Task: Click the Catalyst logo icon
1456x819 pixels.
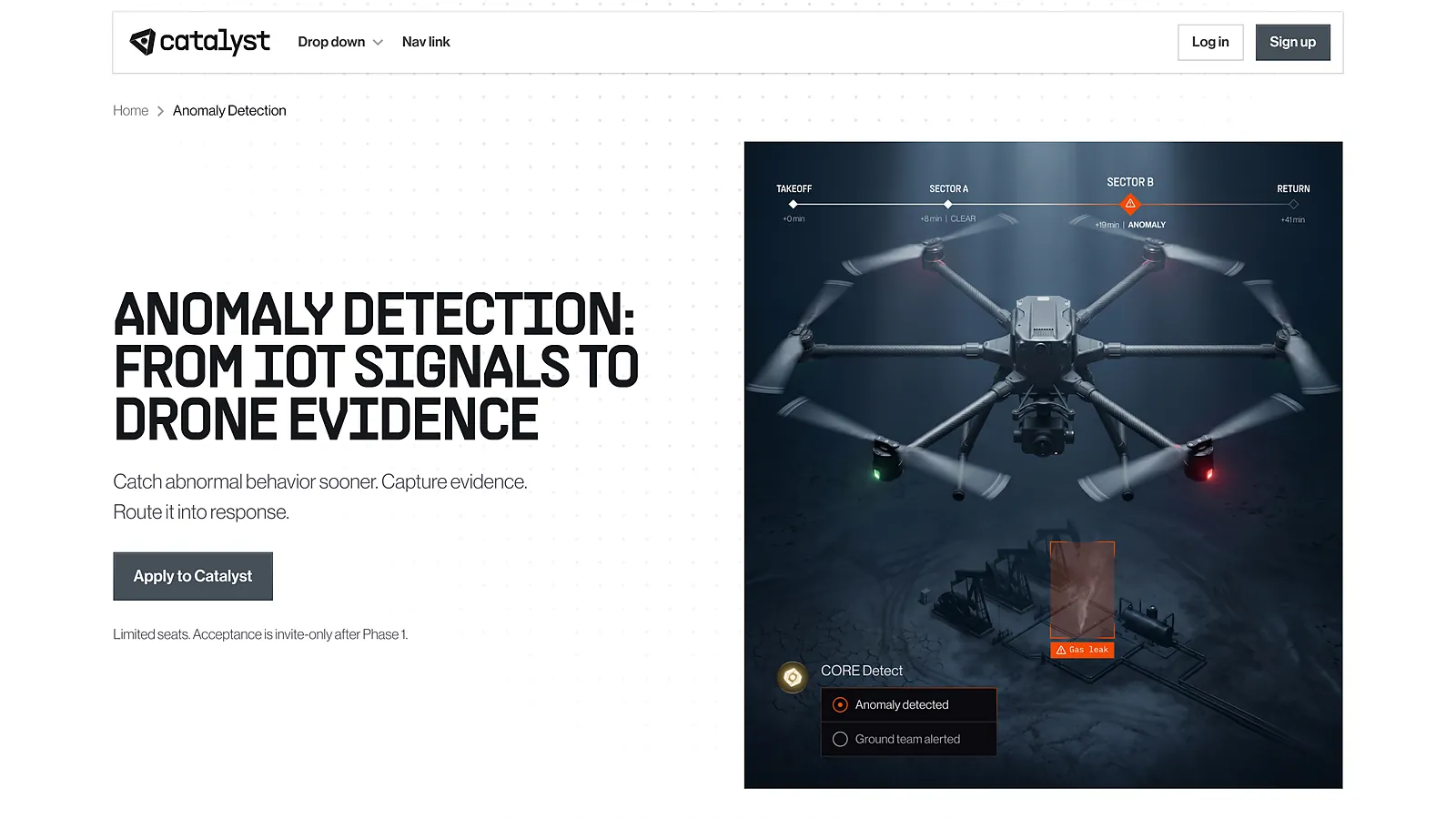Action: 142,42
